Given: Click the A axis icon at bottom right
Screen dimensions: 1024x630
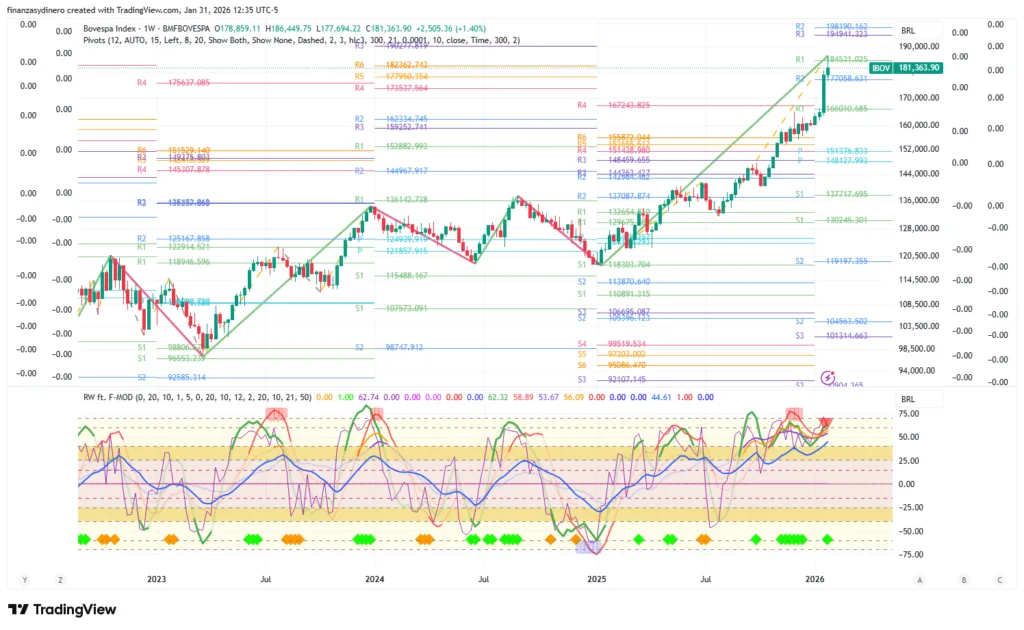Looking at the screenshot, I should (x=919, y=579).
